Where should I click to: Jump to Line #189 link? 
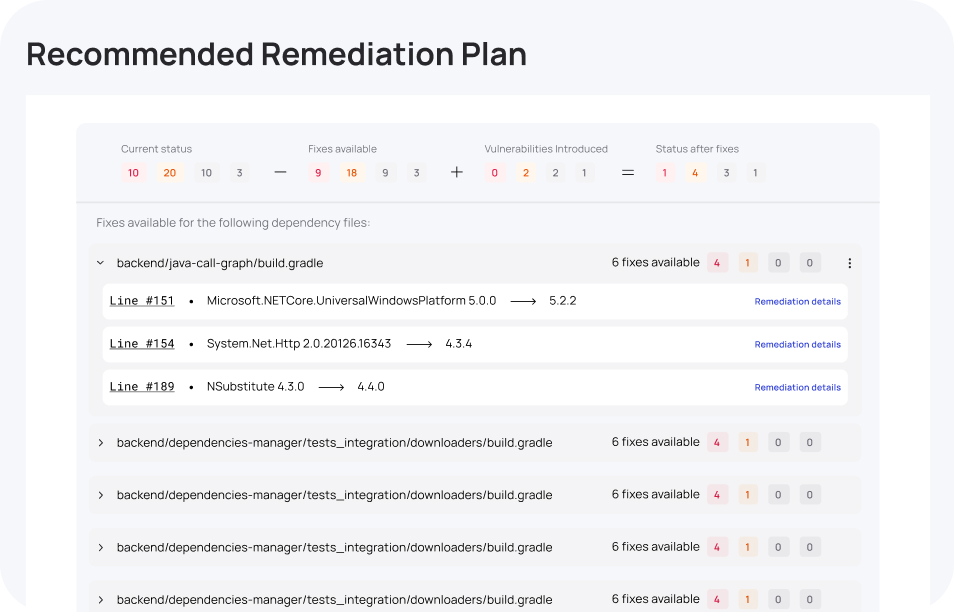(142, 387)
